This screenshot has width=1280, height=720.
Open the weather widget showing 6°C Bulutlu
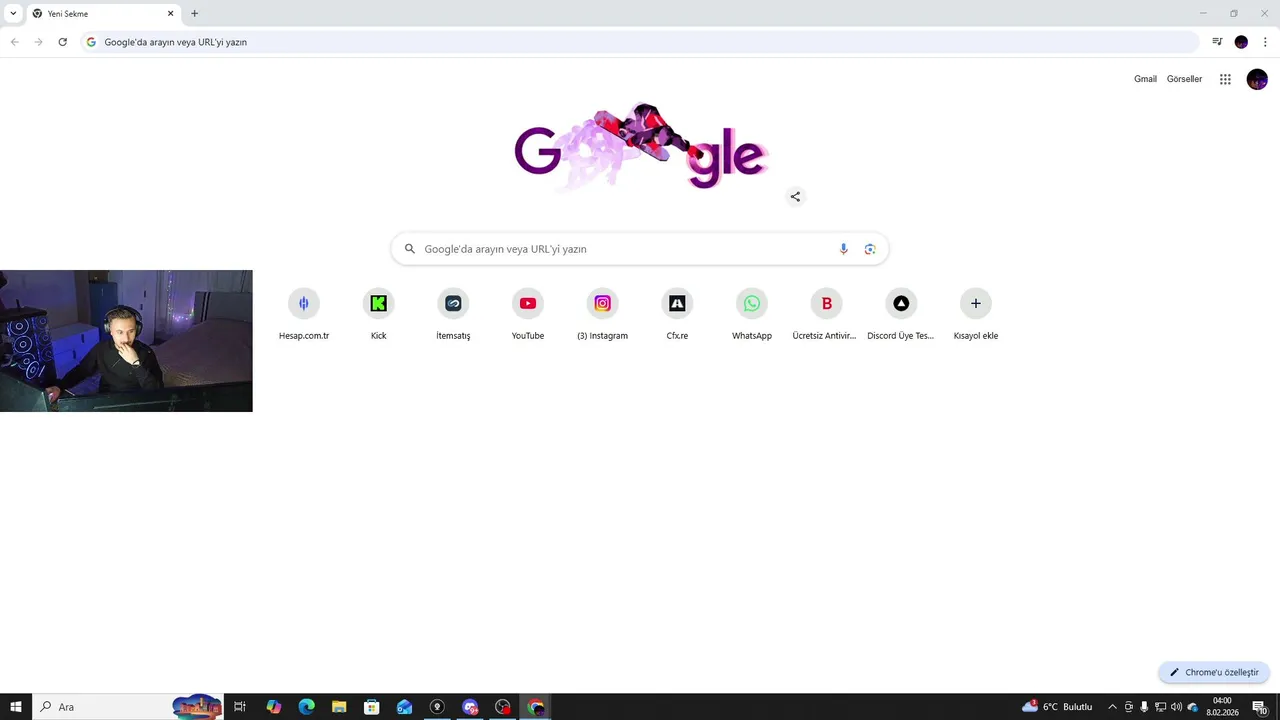click(x=1057, y=707)
